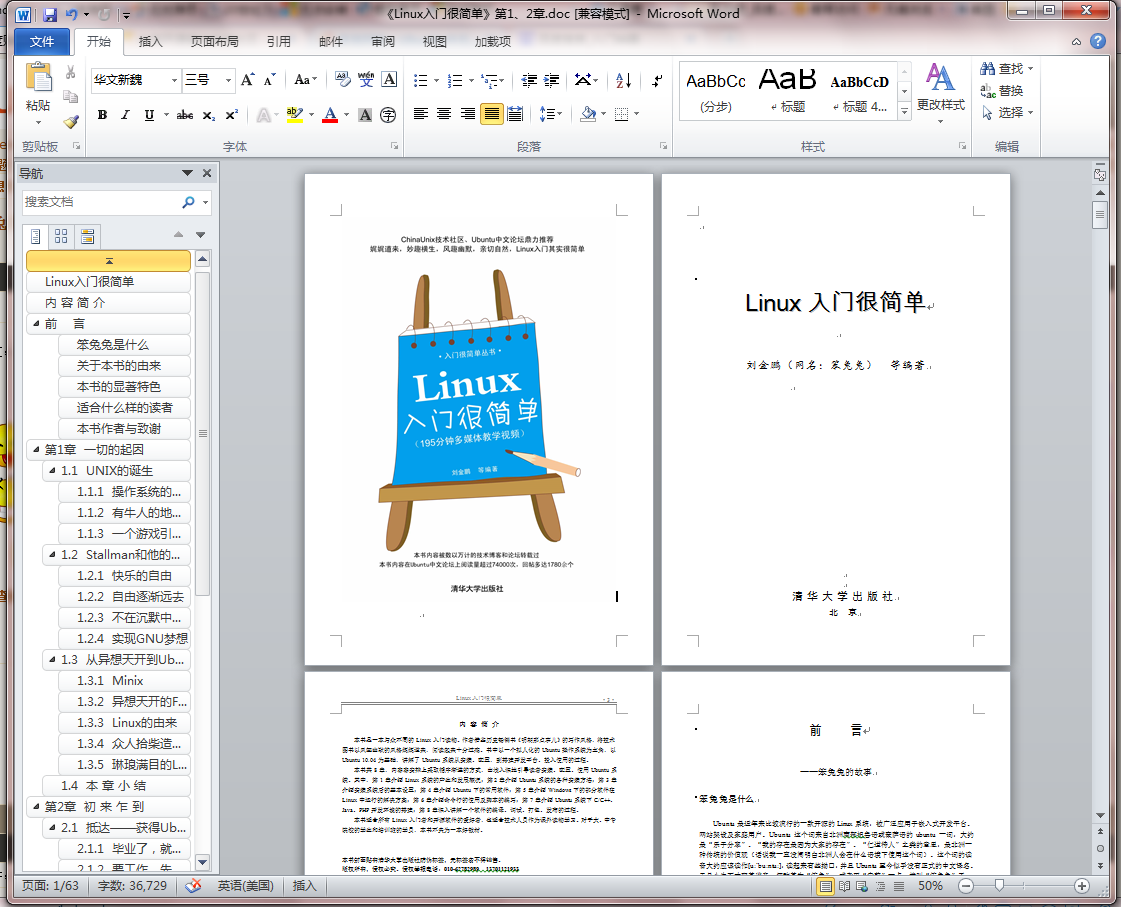Collapse the 前 言 heading in navigation
The width and height of the screenshot is (1121, 907).
tap(36, 323)
